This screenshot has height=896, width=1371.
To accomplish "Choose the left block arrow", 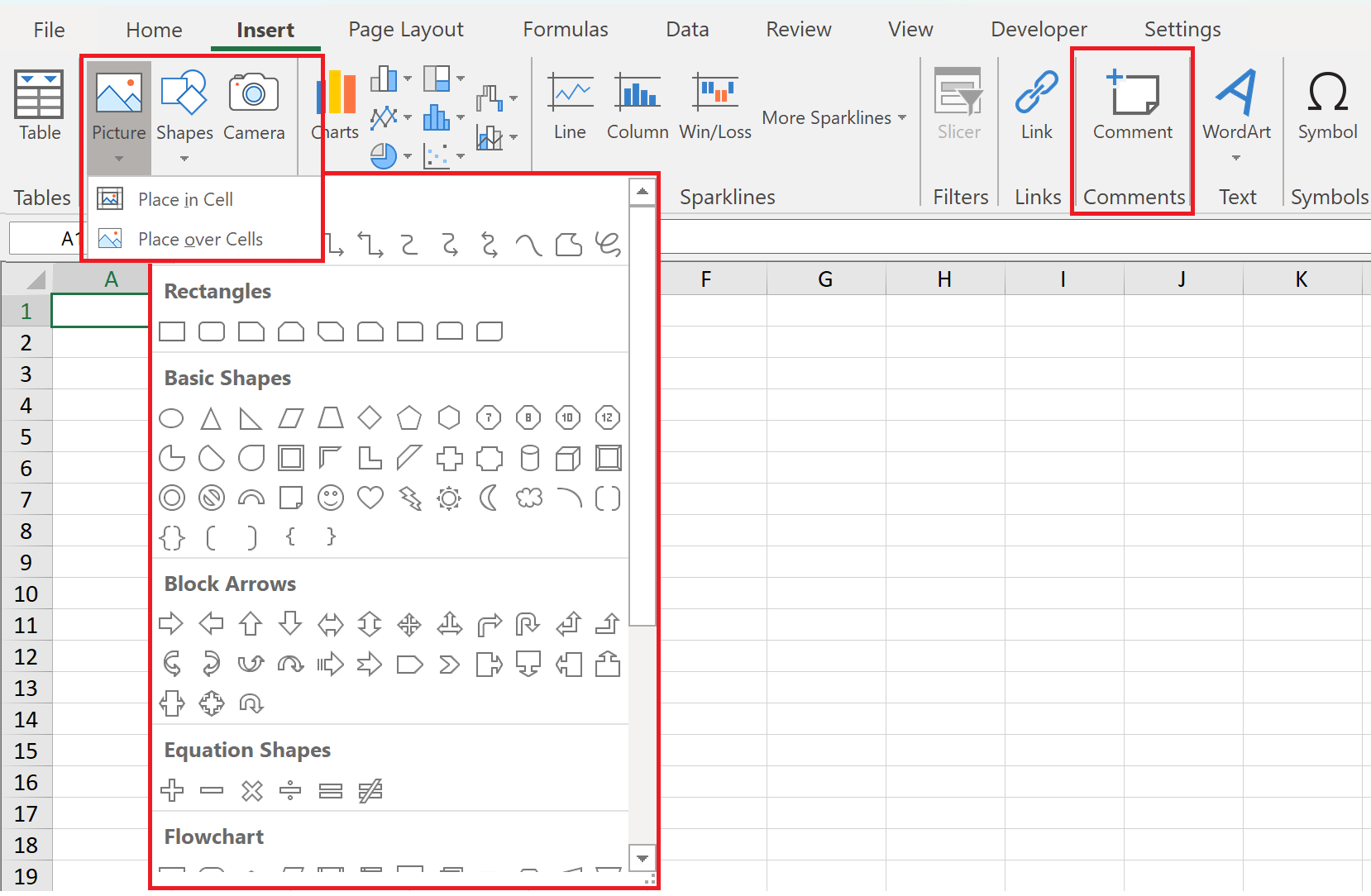I will pos(211,623).
